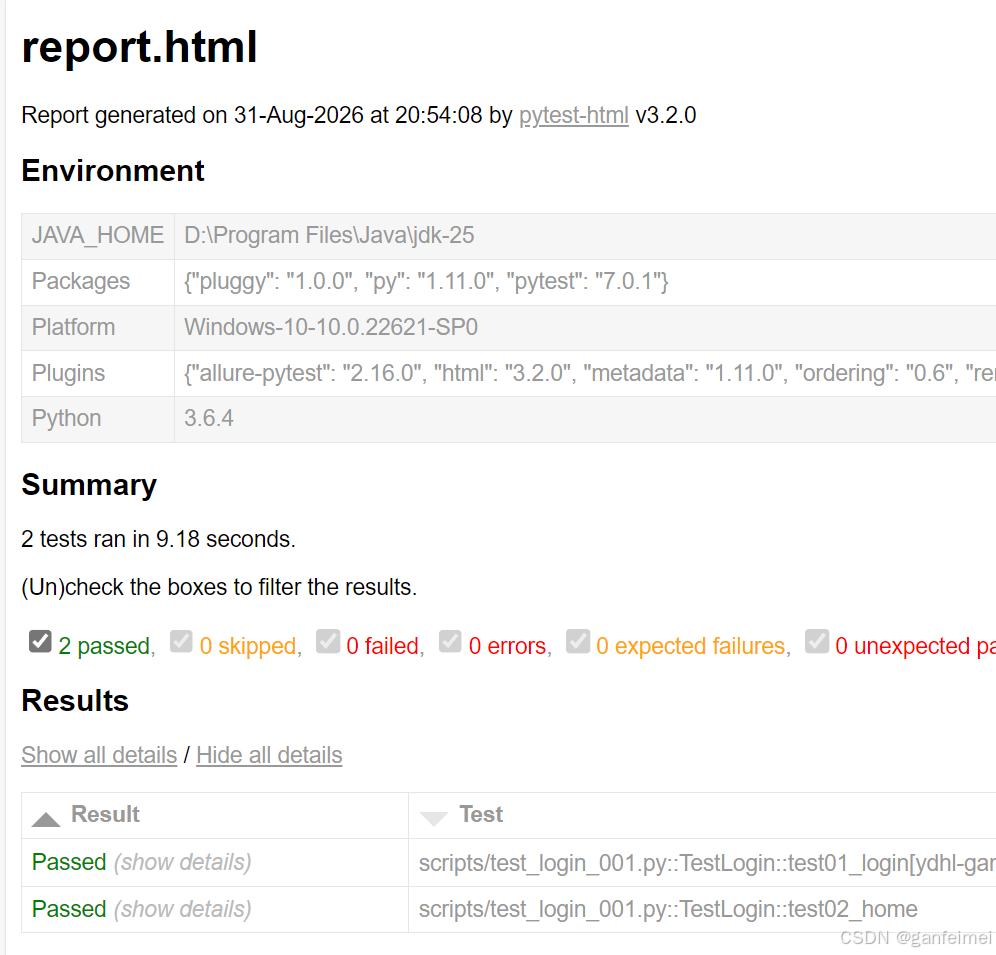Click Show all details link
This screenshot has width=996, height=955.
pyautogui.click(x=99, y=755)
